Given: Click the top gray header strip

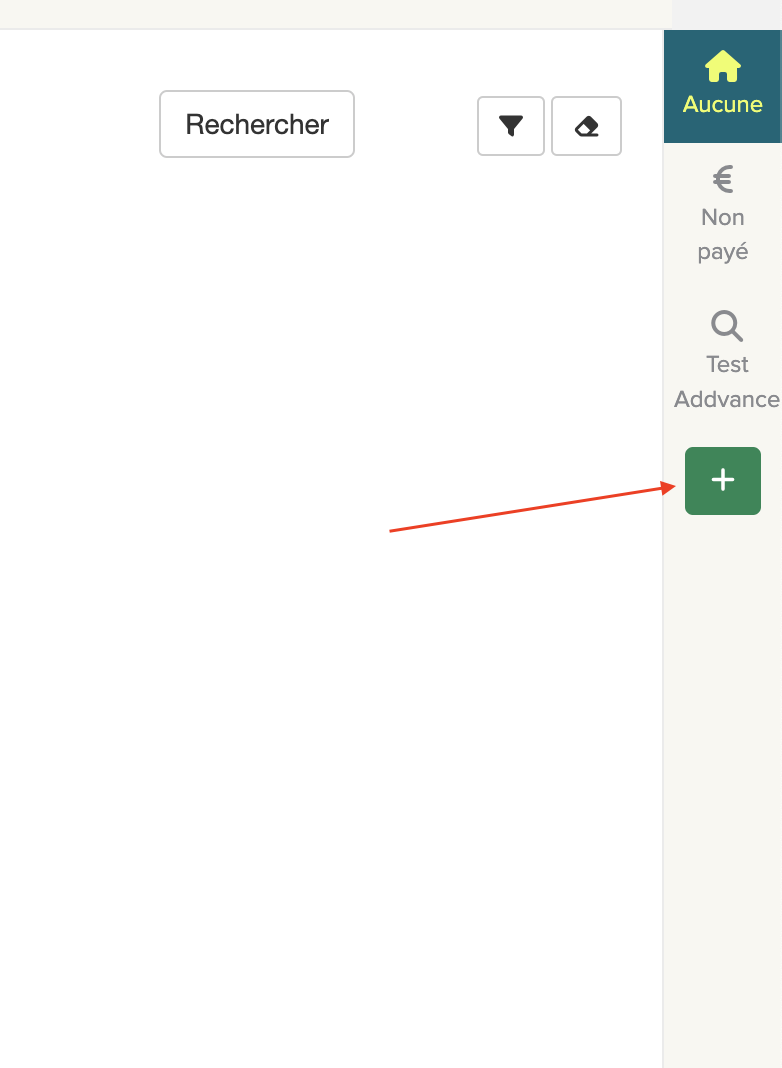Looking at the screenshot, I should (334, 14).
